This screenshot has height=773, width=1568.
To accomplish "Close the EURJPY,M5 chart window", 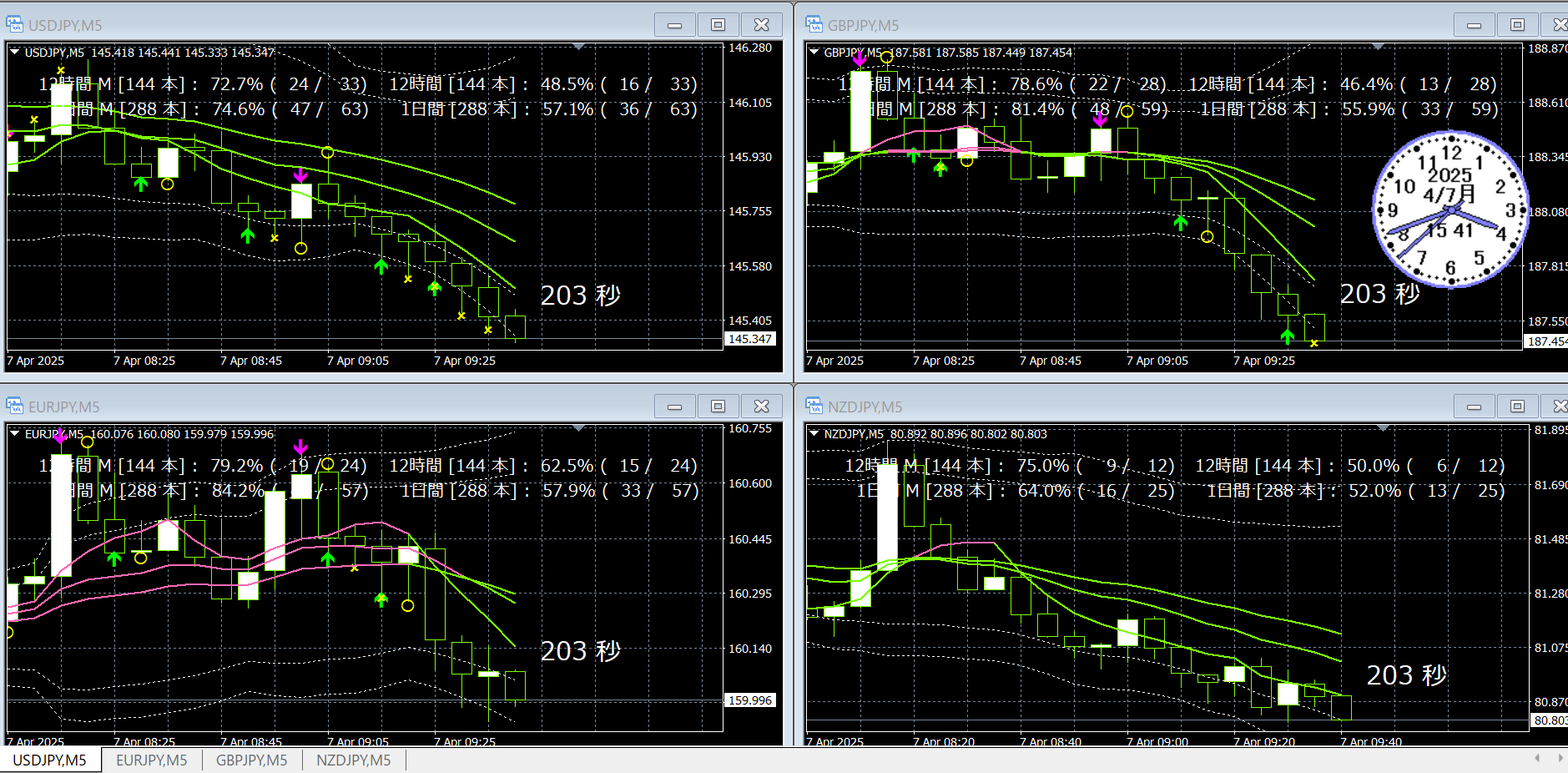I will 762,407.
